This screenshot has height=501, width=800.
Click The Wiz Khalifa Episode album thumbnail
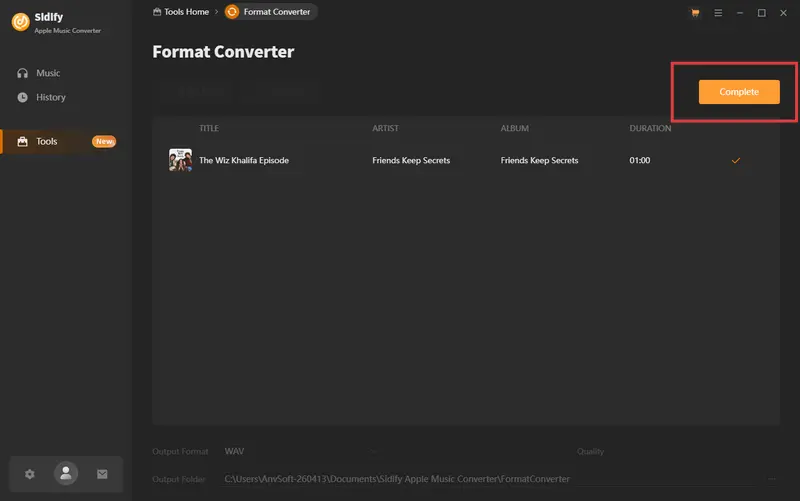point(180,160)
